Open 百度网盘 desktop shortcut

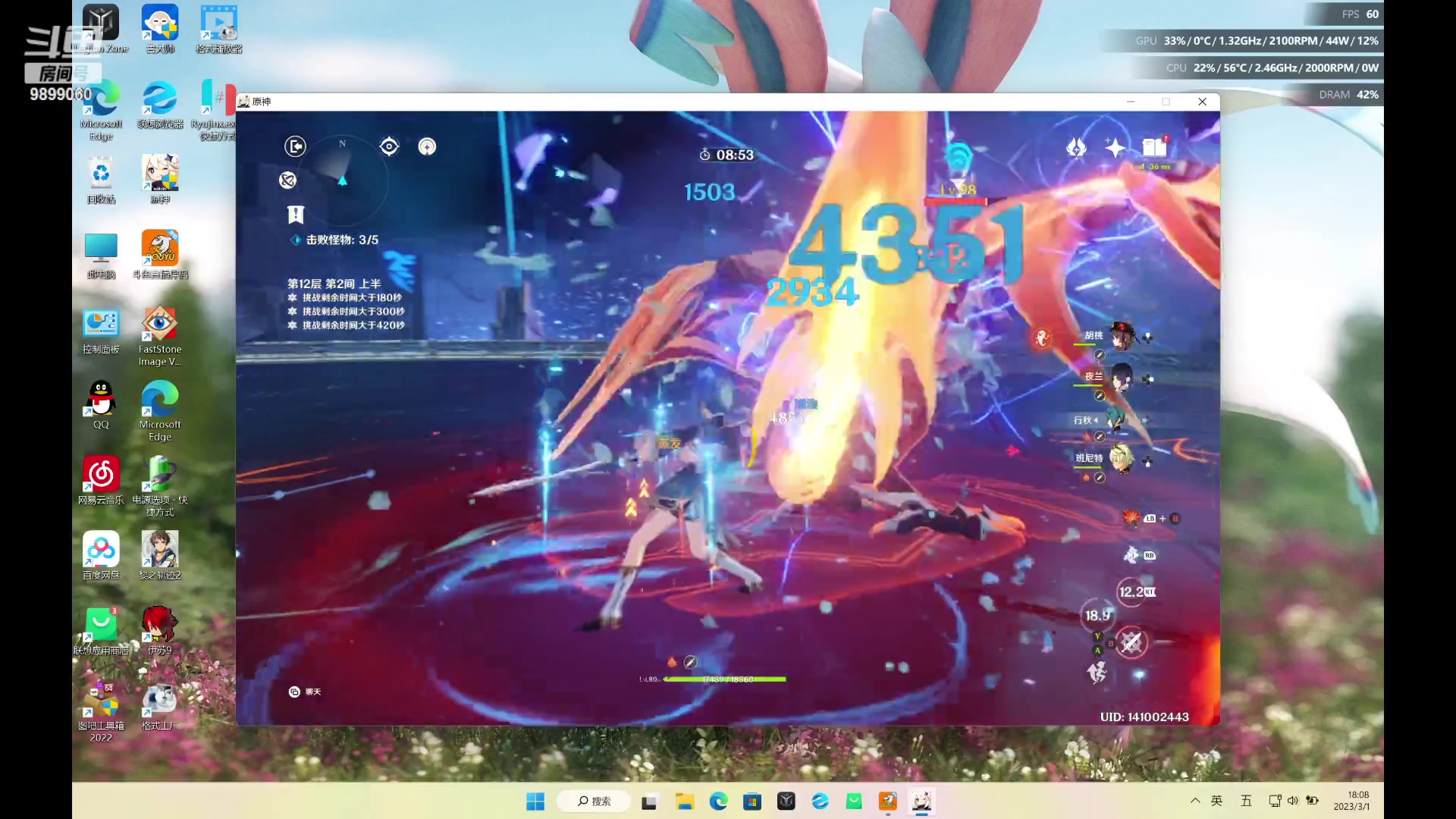101,555
